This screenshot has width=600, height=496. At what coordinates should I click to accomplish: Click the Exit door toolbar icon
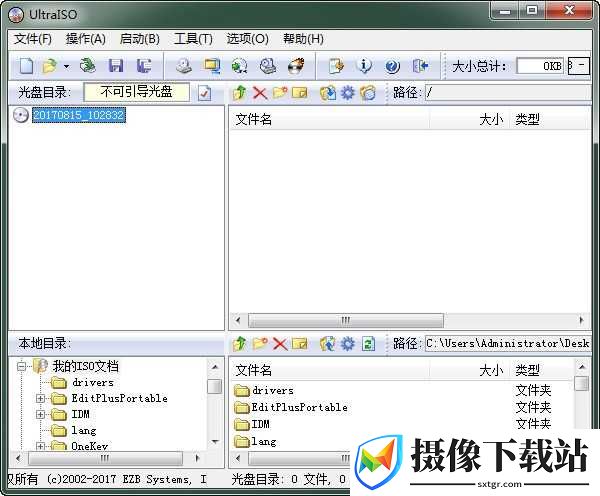coord(420,66)
